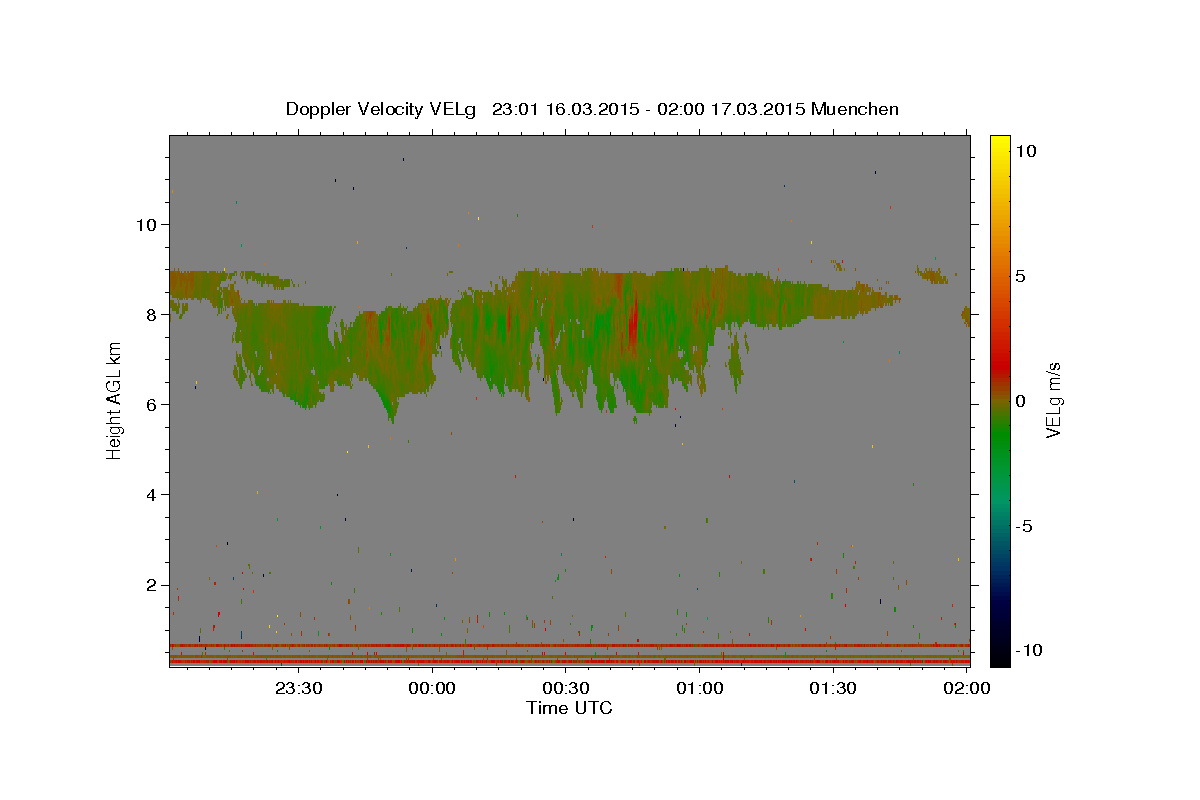Click the colorbar value 0

(1020, 401)
